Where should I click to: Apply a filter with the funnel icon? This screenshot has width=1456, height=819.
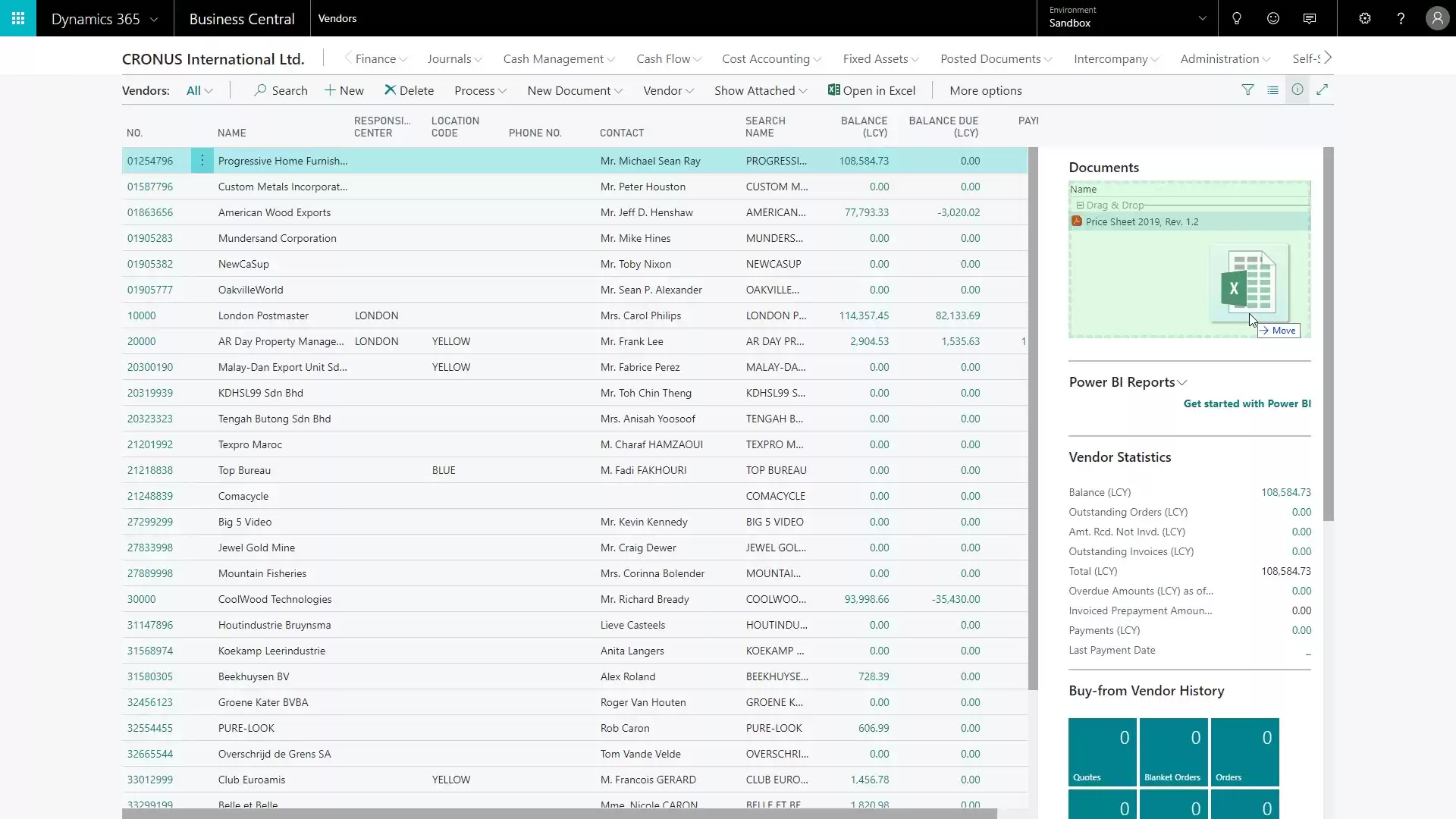click(x=1248, y=89)
